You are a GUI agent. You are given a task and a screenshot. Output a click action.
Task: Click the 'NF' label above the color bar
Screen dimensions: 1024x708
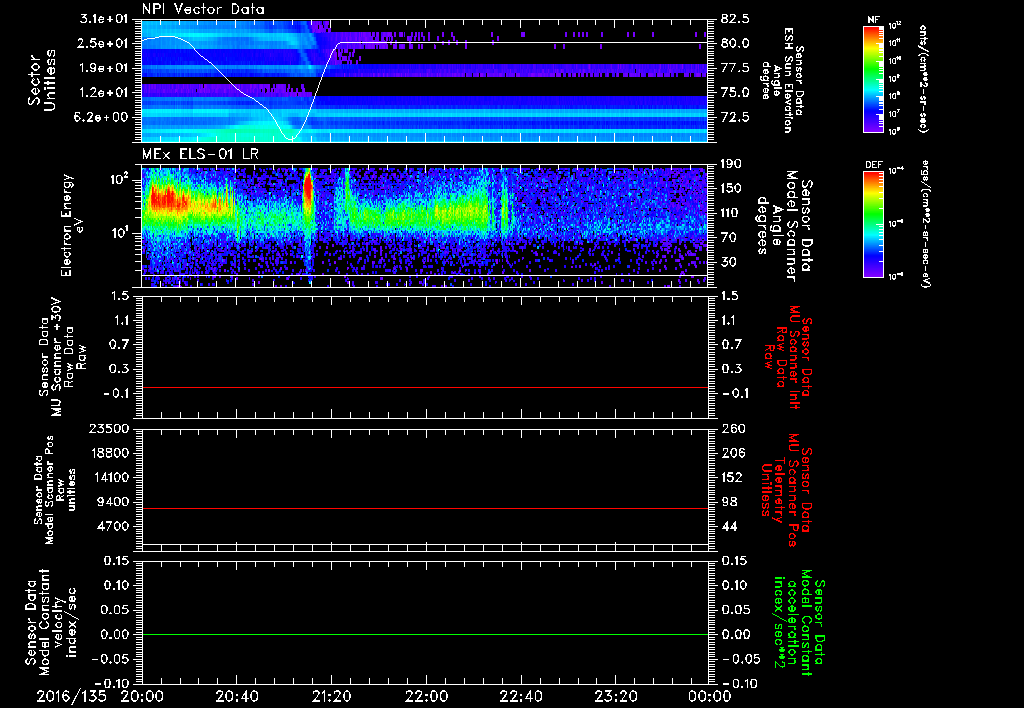coord(873,20)
